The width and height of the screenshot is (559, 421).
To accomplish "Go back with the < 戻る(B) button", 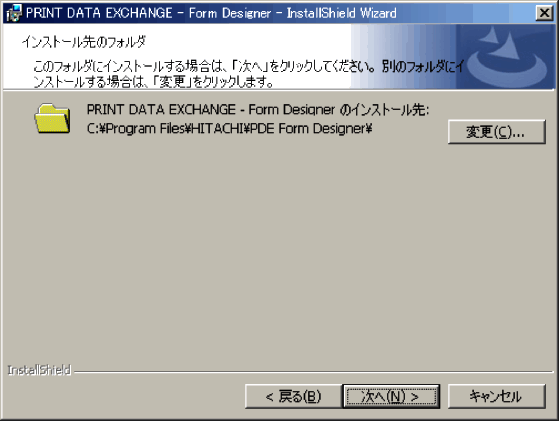I will click(x=293, y=396).
